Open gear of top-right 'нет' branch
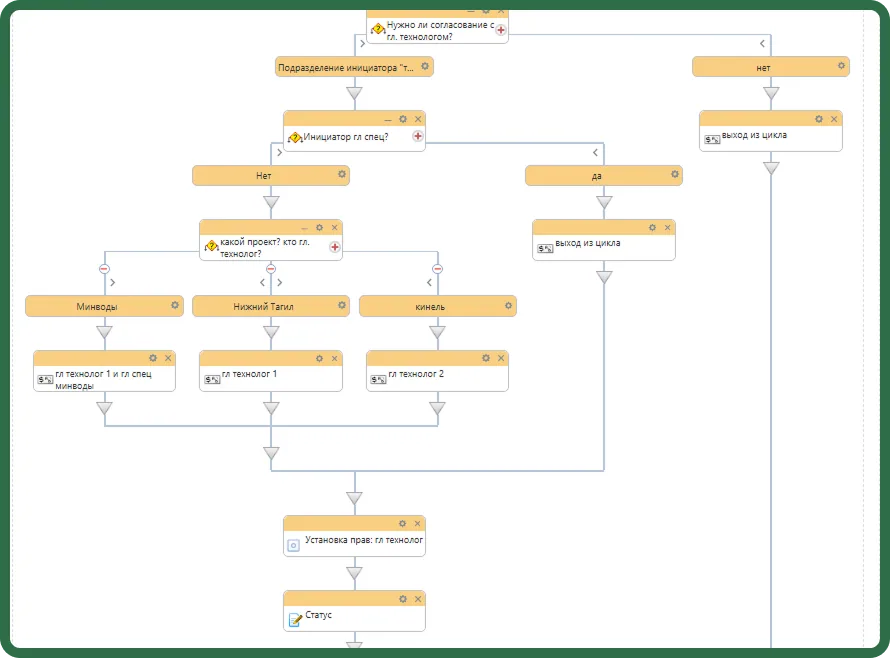The height and width of the screenshot is (658, 890). (x=841, y=66)
